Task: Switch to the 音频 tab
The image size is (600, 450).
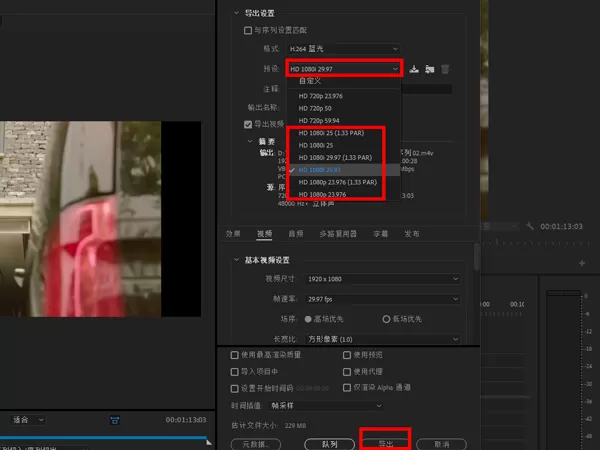Action: click(296, 234)
